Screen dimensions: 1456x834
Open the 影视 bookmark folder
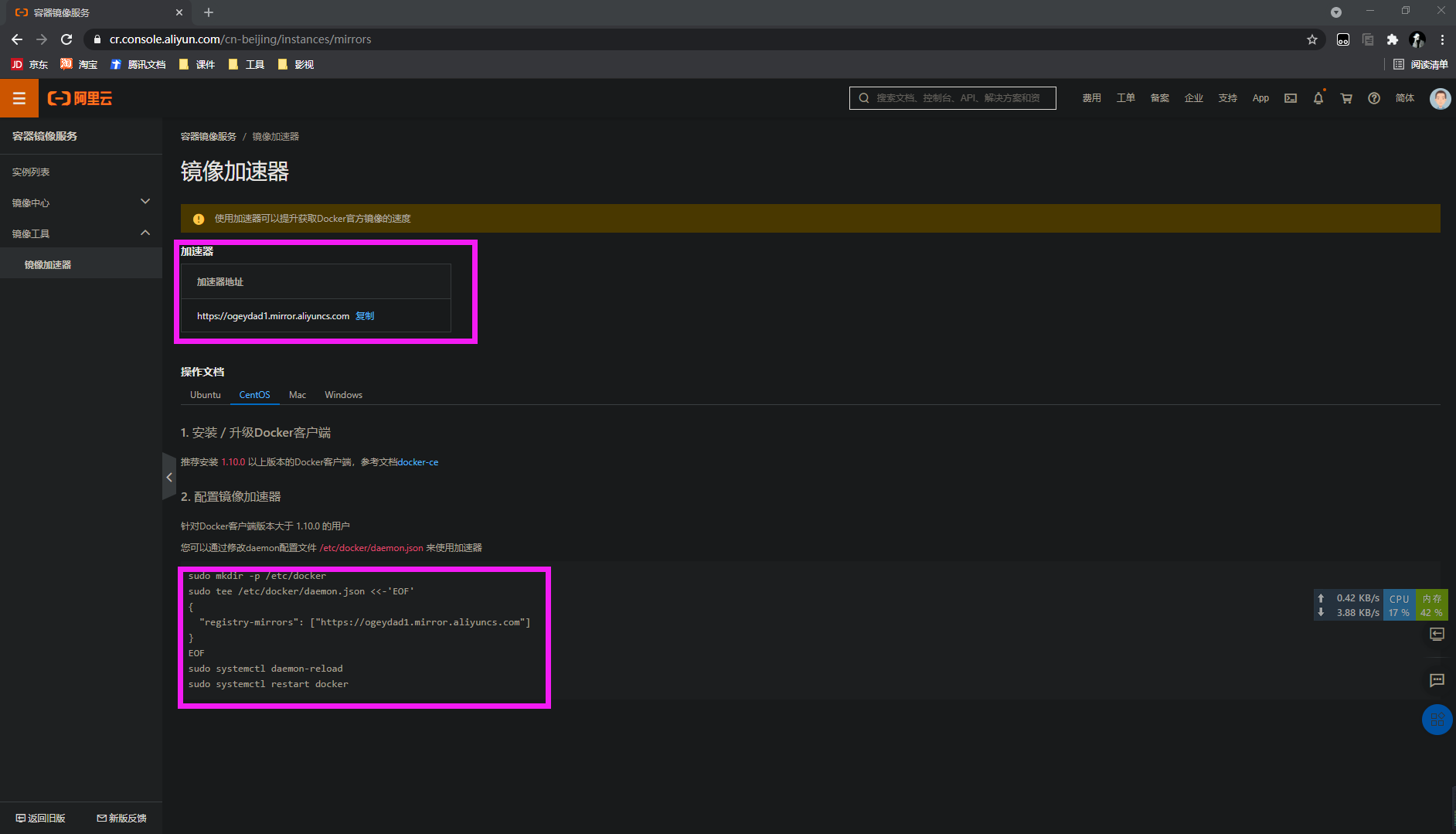pyautogui.click(x=296, y=64)
